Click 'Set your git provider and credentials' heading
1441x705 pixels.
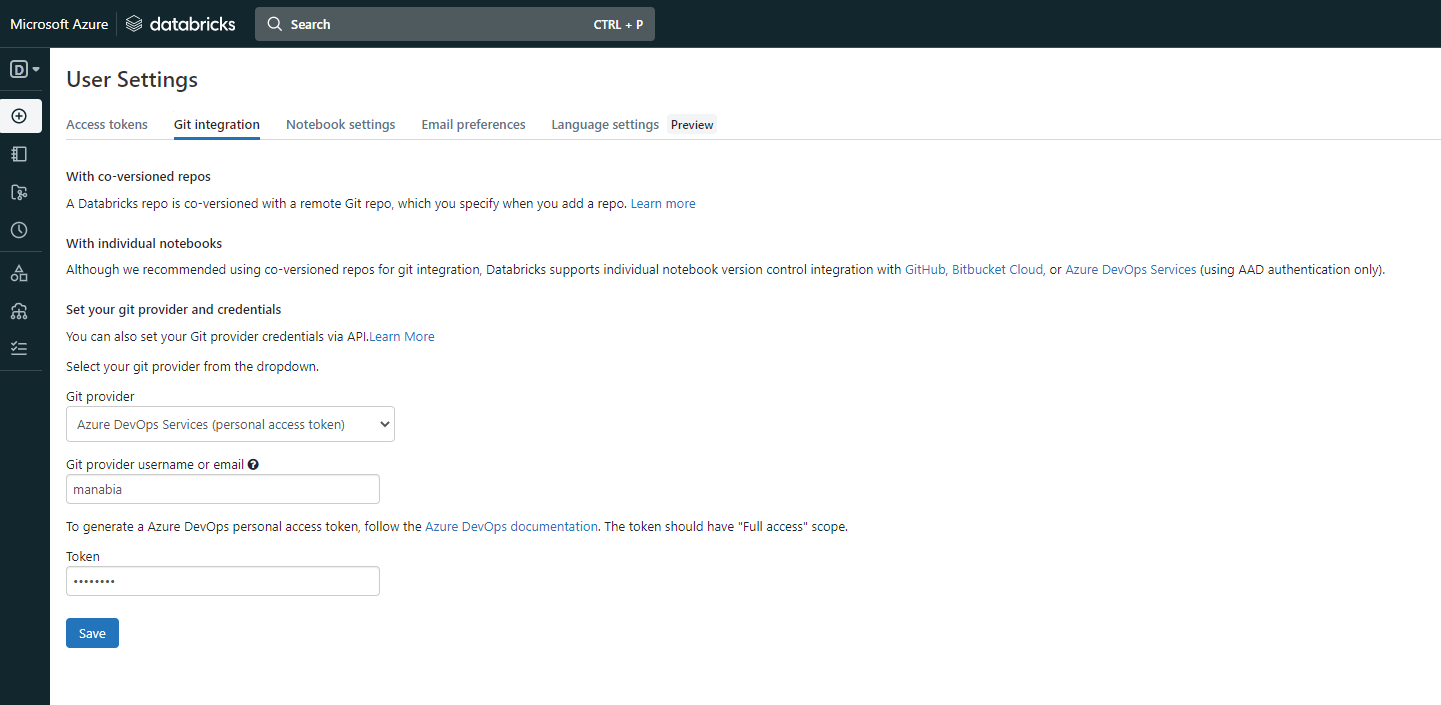click(174, 310)
